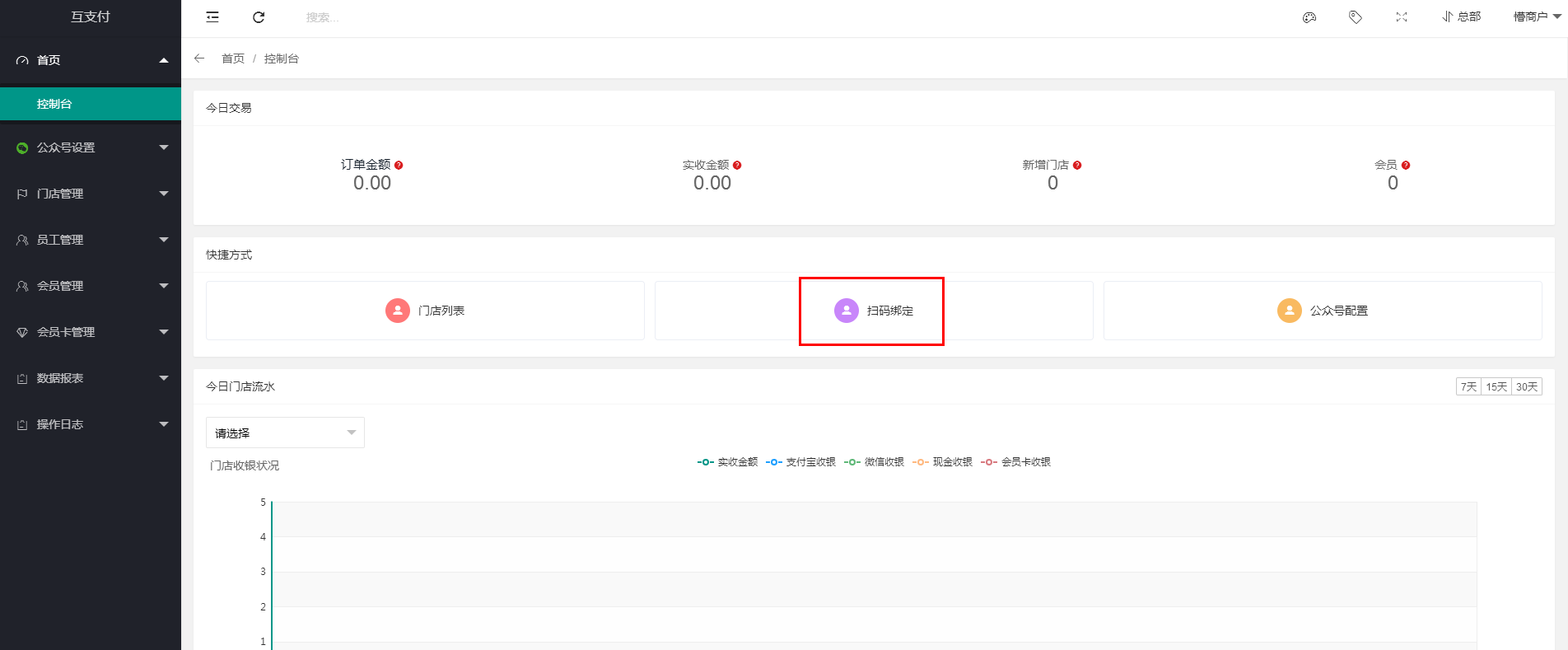Click the help icon next to 新增门店
The width and height of the screenshot is (1568, 650).
click(1077, 165)
